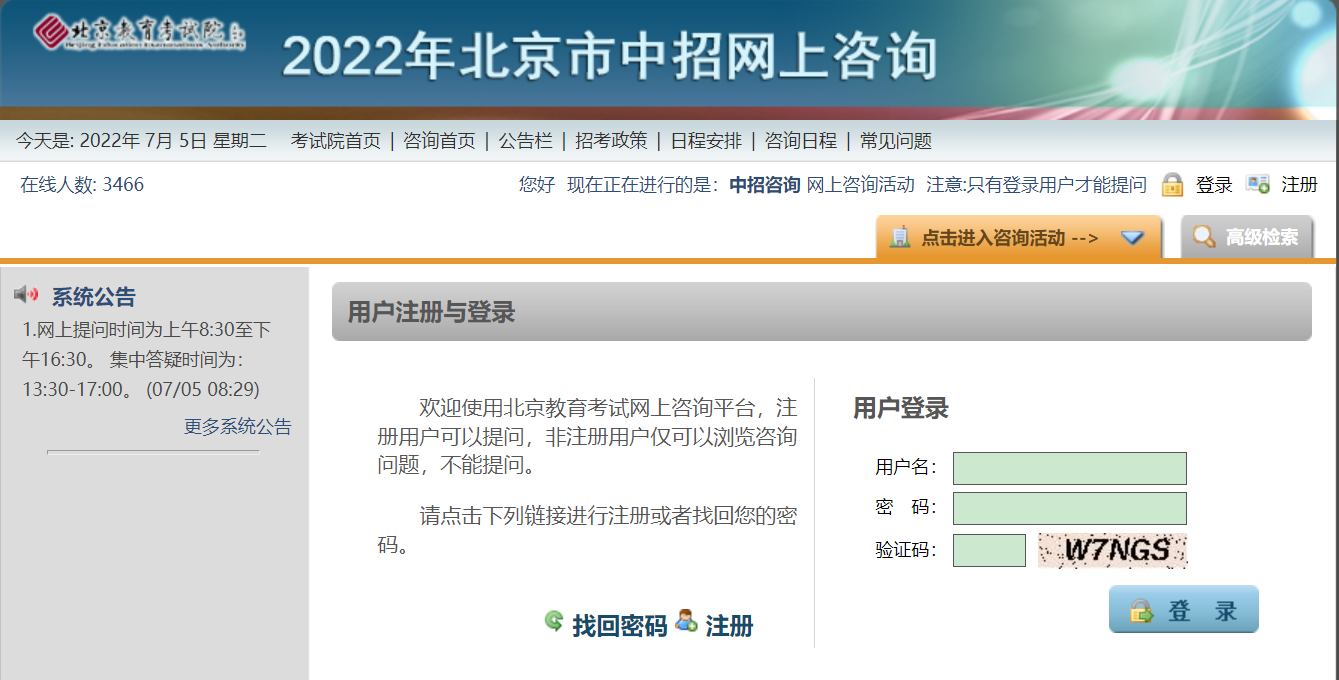This screenshot has width=1339, height=680.
Task: Click into the 验证码 input box
Action: click(989, 550)
